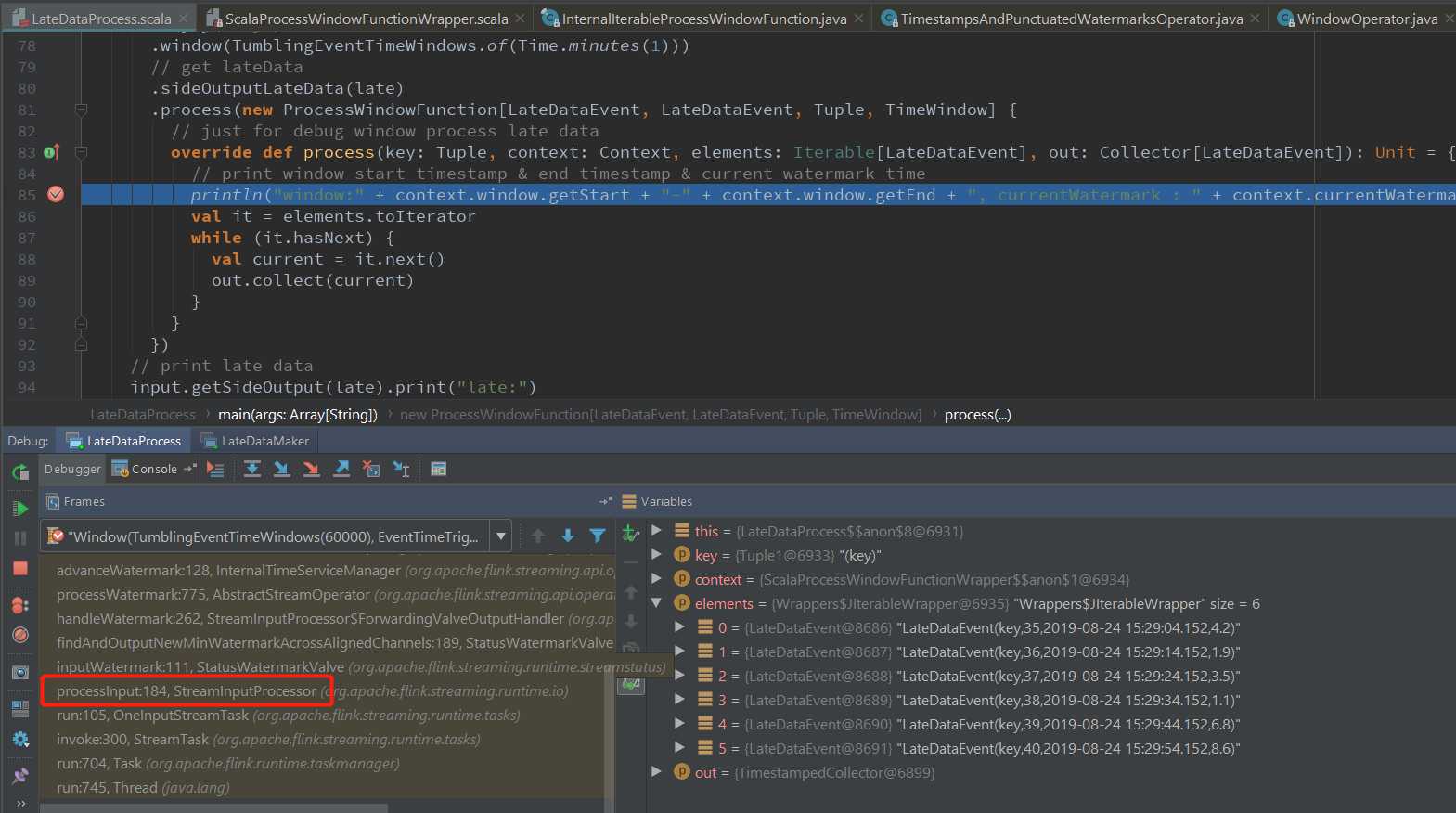The height and width of the screenshot is (813, 1456).
Task: Select the Window(TumblingEventTimeWindows(60000) thread combo box
Action: pos(277,536)
